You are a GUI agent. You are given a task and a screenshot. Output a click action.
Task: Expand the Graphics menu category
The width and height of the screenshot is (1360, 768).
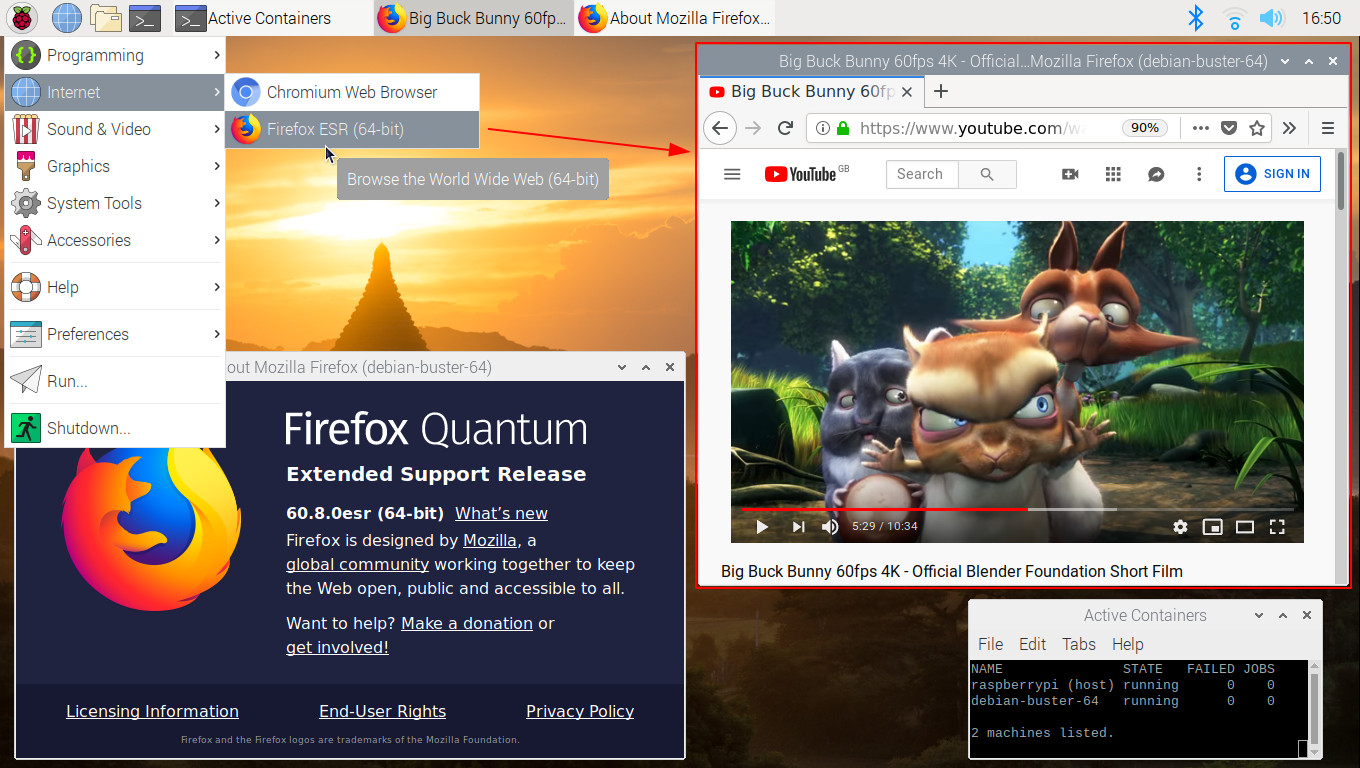click(115, 166)
